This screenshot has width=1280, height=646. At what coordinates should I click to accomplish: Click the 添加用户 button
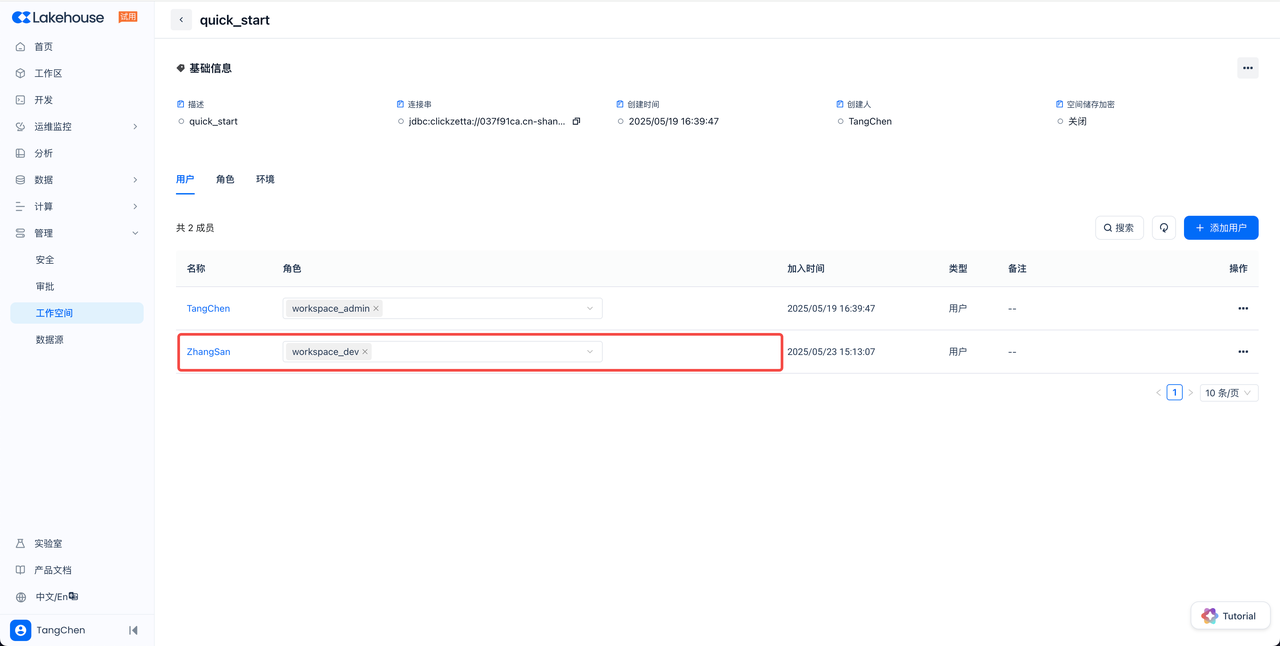[x=1220, y=228]
